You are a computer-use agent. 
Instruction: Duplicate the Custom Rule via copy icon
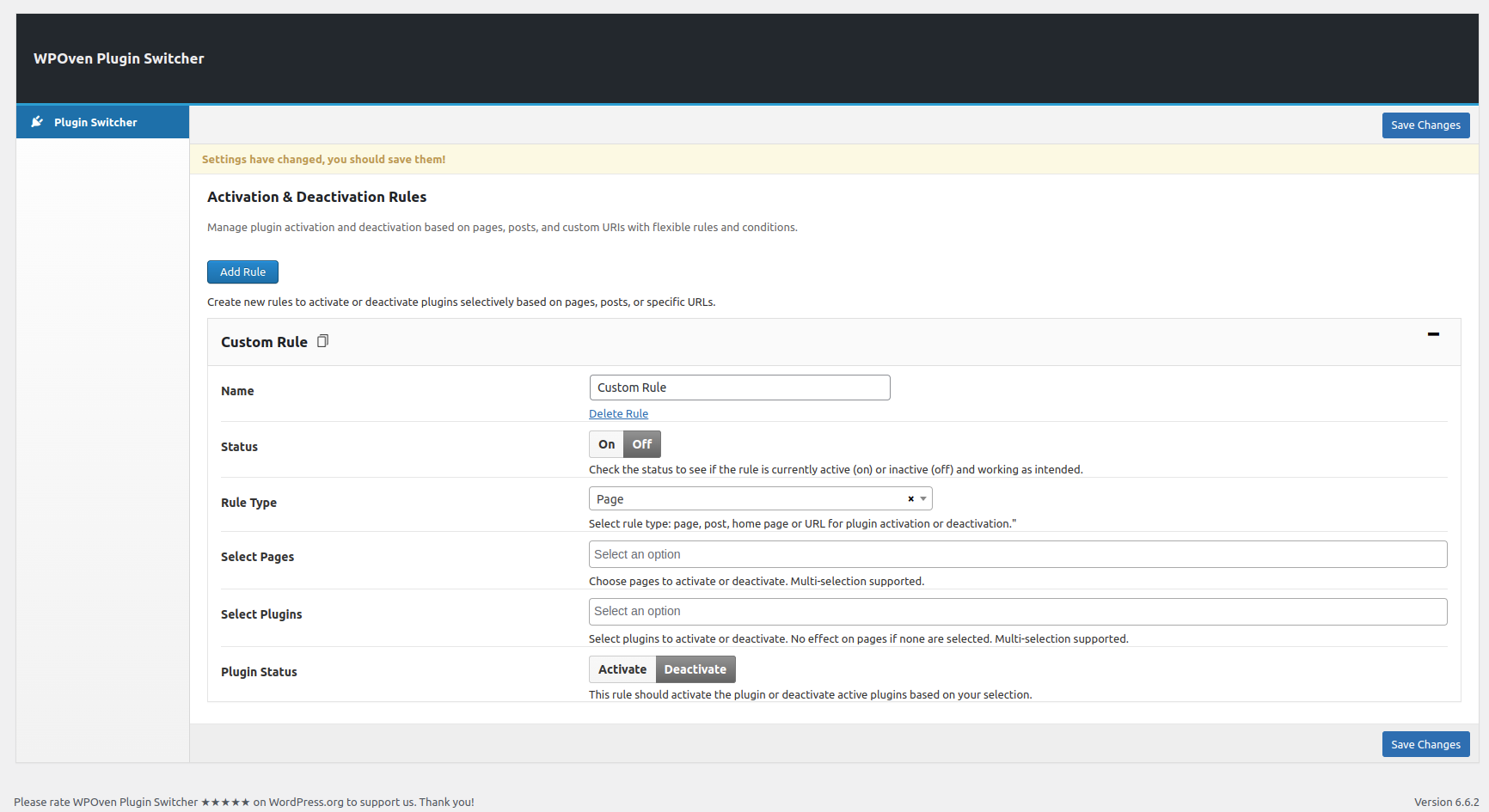tap(322, 341)
